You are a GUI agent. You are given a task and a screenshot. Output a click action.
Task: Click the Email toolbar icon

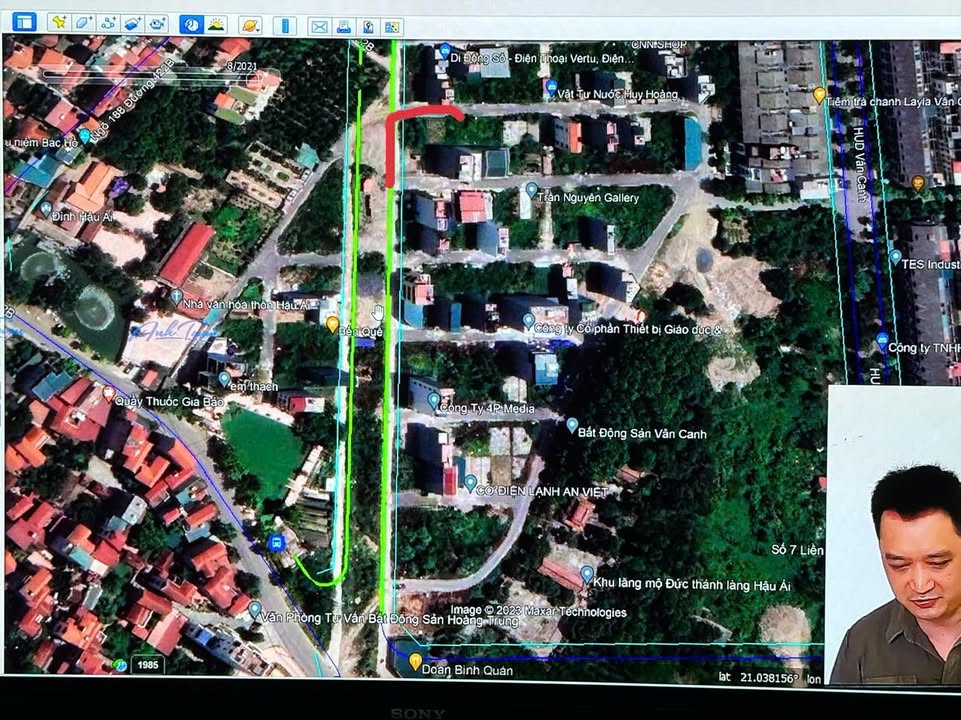coord(318,25)
